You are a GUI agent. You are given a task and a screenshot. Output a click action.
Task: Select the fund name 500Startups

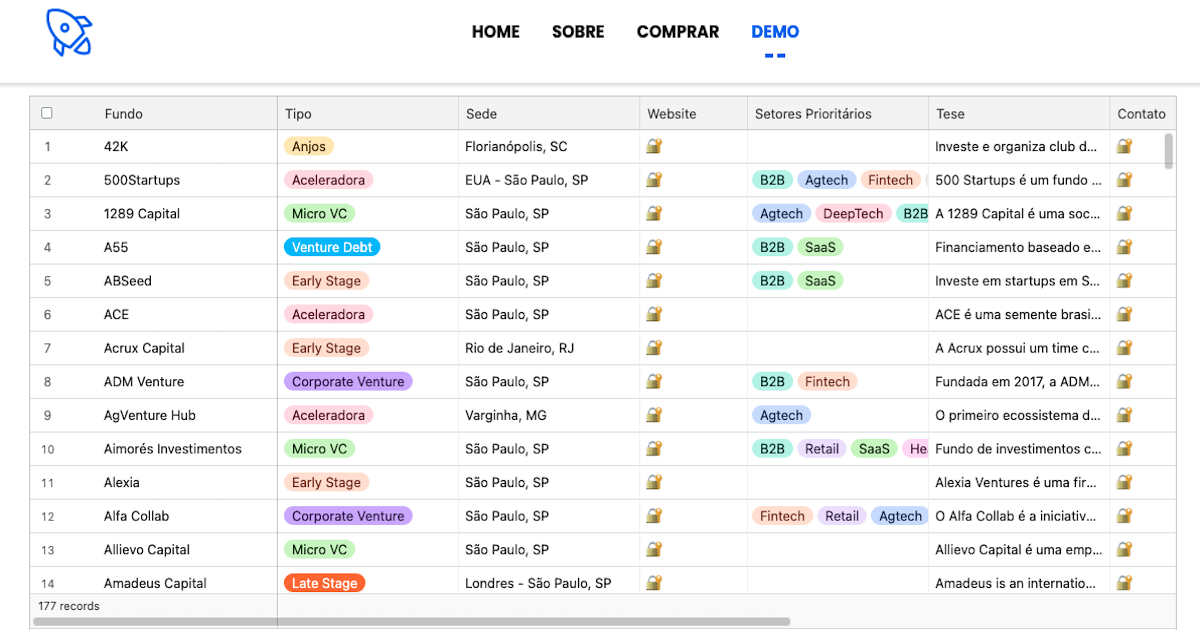click(x=142, y=180)
